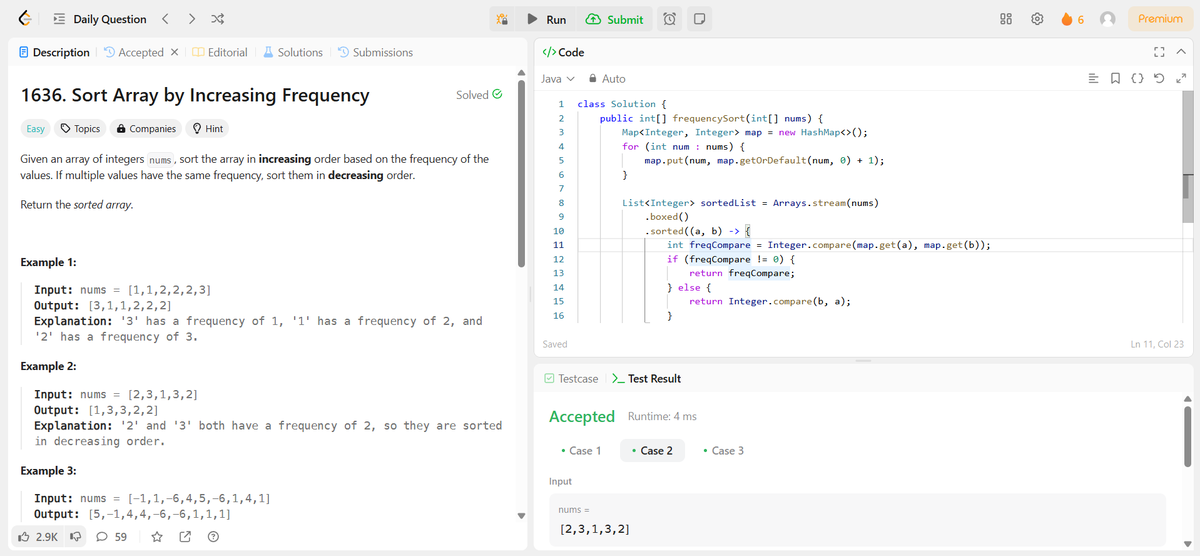Format the code with lines icon
The image size is (1200, 556).
click(1093, 78)
